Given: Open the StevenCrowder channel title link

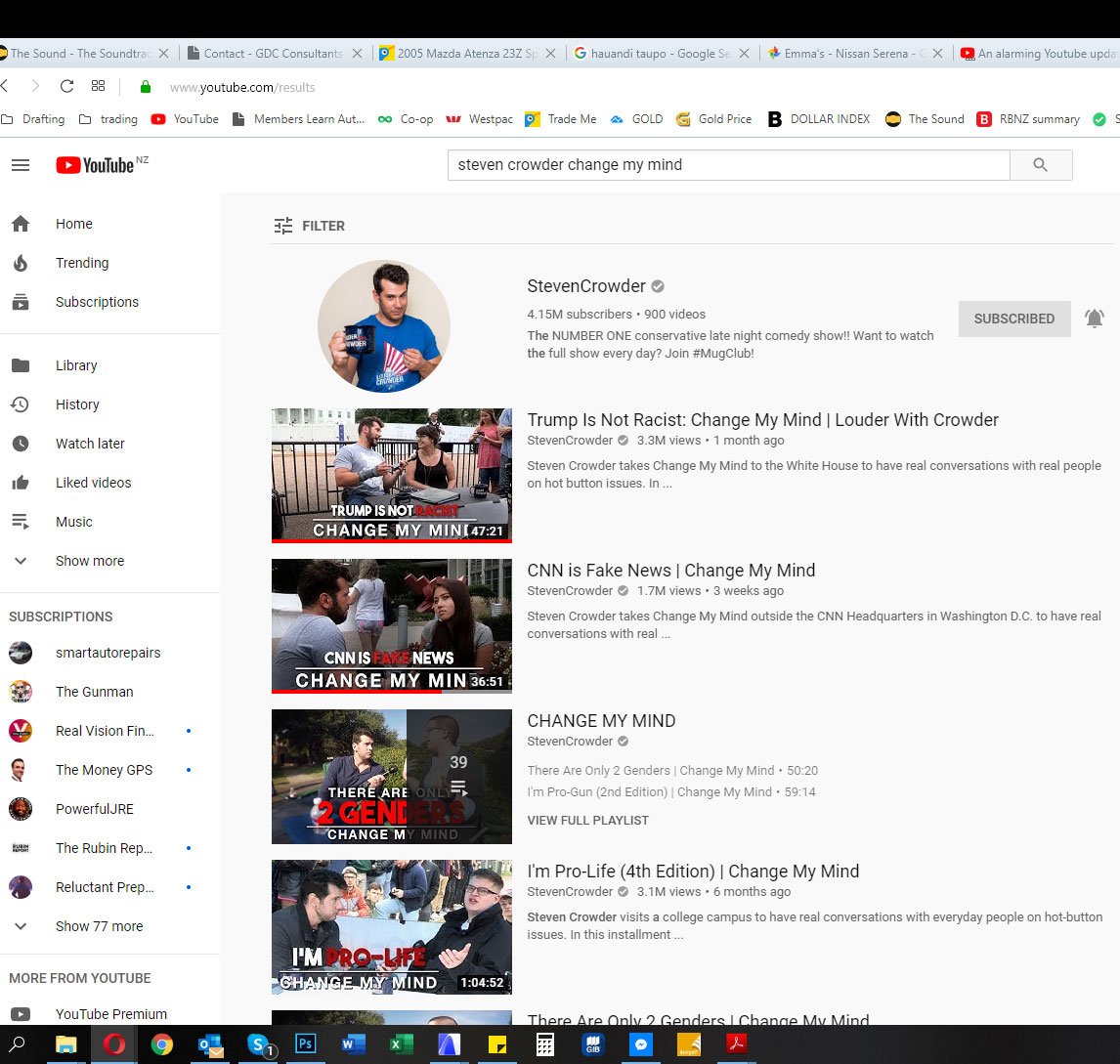Looking at the screenshot, I should coord(586,286).
